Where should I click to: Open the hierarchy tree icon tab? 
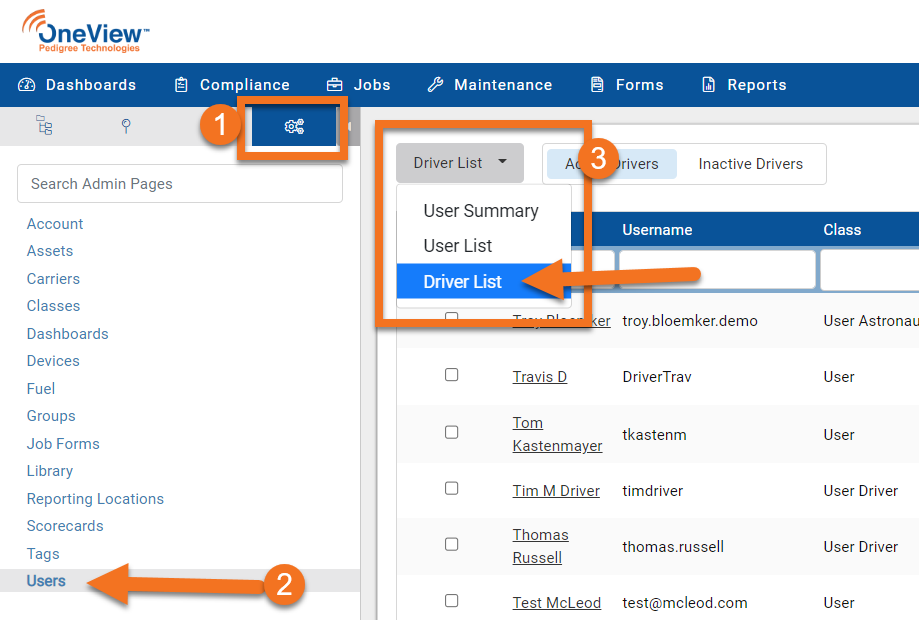click(x=44, y=126)
